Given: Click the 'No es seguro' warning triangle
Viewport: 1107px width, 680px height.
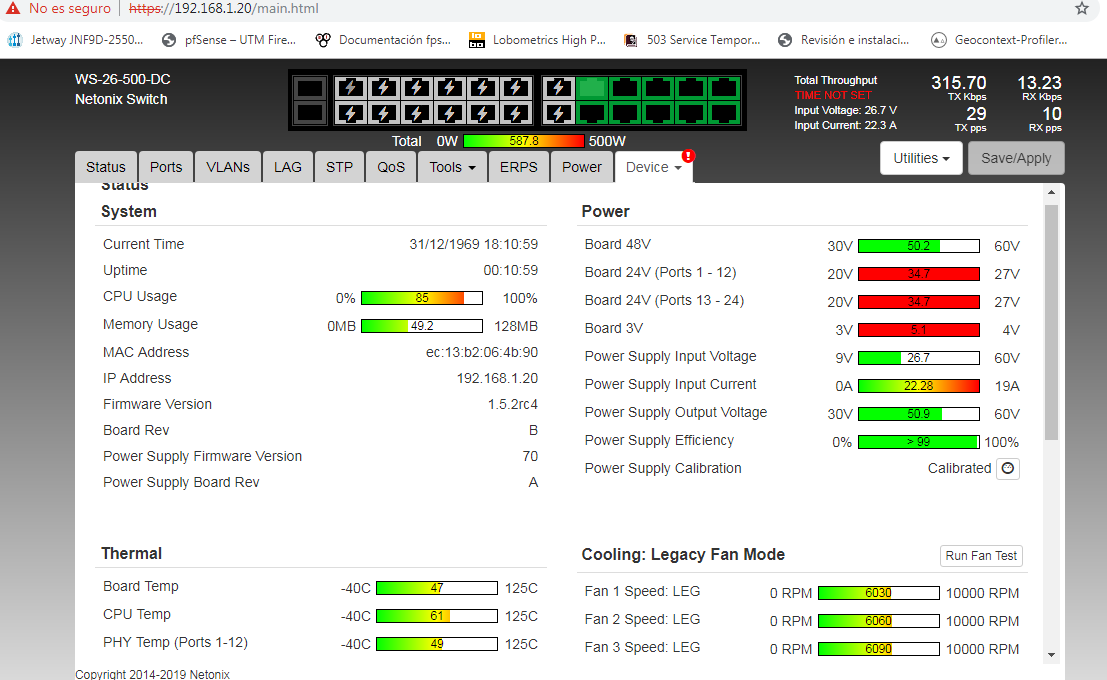Looking at the screenshot, I should pos(13,8).
